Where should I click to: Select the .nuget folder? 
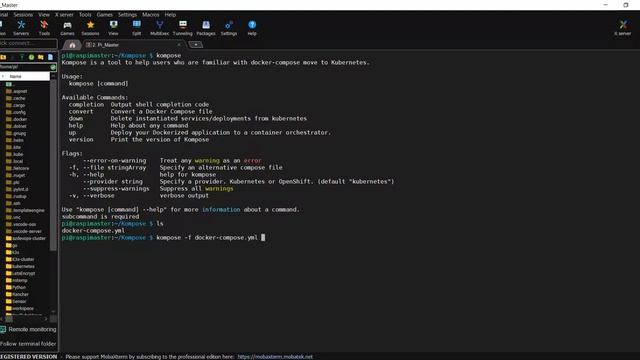16,175
